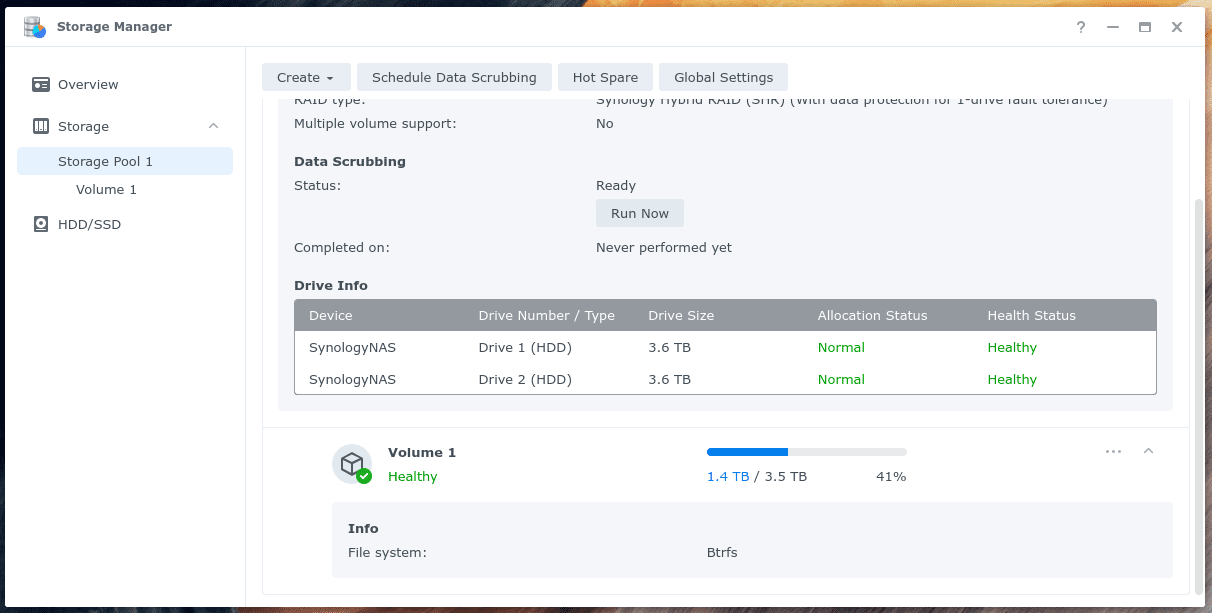Open the ellipsis options menu for Volume 1
The height and width of the screenshot is (613, 1212).
[x=1113, y=451]
